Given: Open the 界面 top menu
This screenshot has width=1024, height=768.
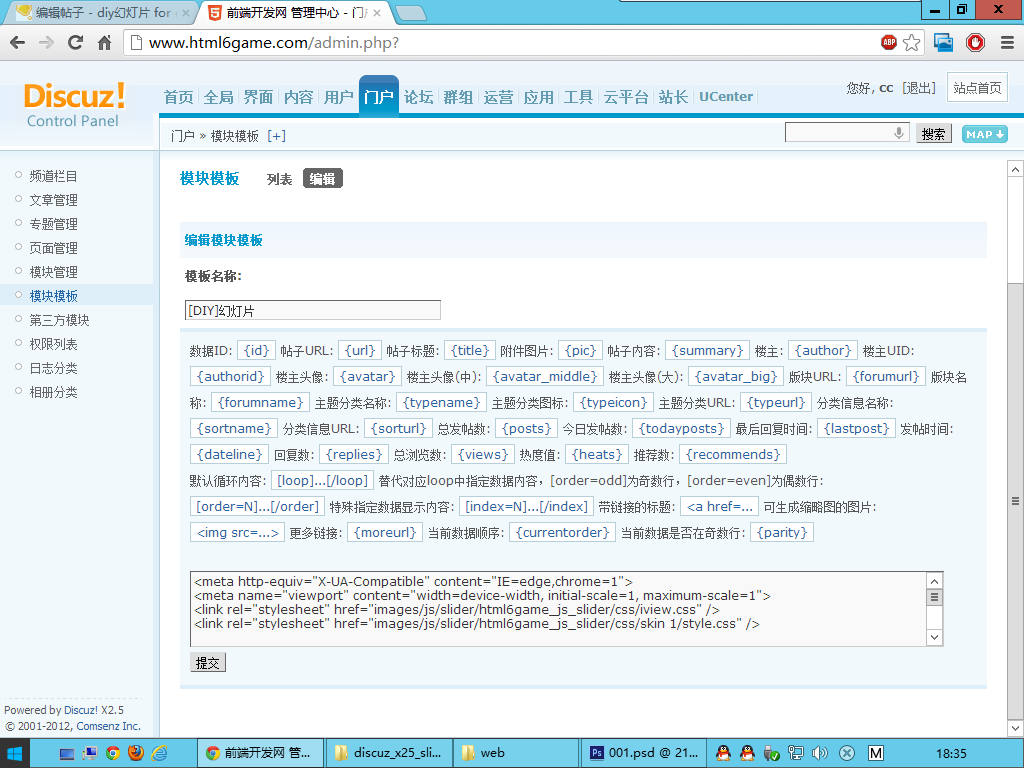Looking at the screenshot, I should tap(258, 97).
